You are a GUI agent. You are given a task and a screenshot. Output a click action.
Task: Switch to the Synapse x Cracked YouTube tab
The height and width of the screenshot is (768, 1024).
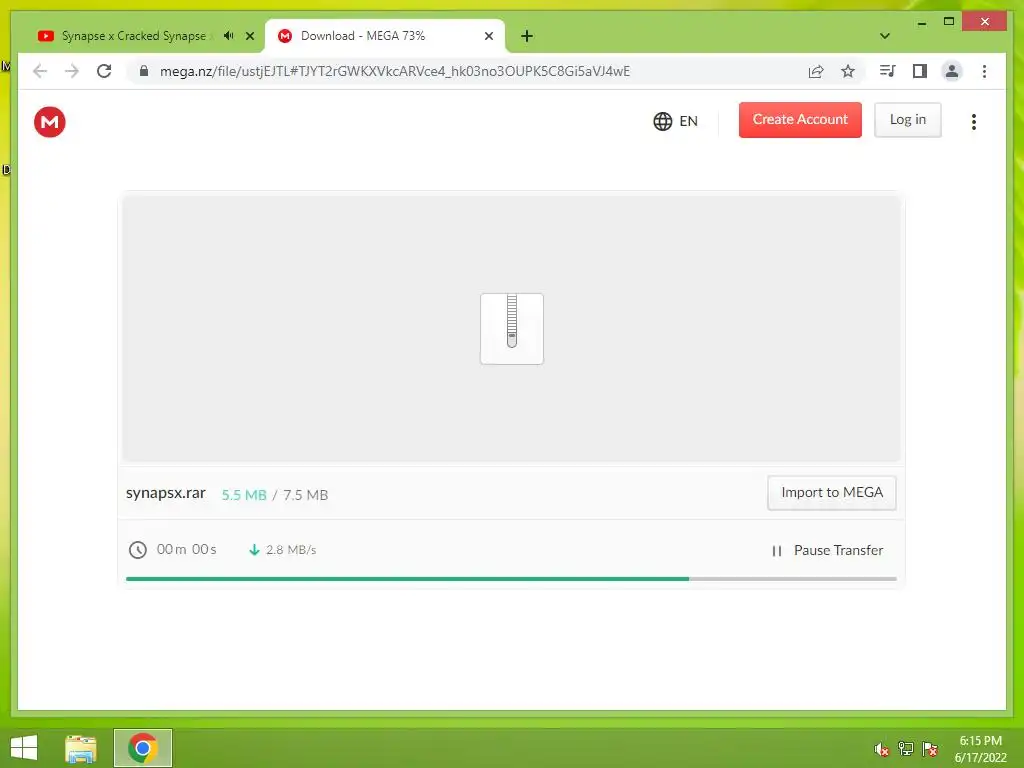[x=134, y=36]
